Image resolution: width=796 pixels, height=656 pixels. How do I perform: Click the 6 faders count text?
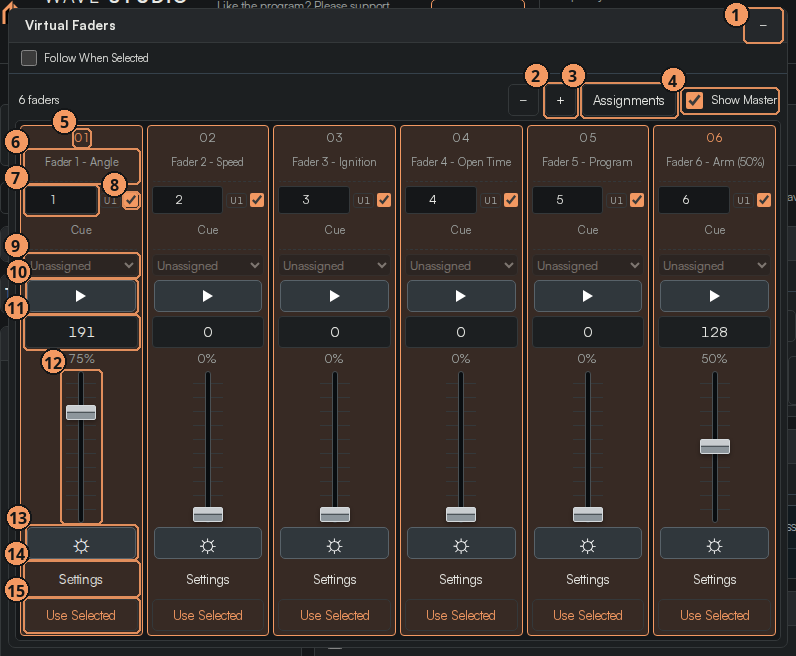coord(39,100)
